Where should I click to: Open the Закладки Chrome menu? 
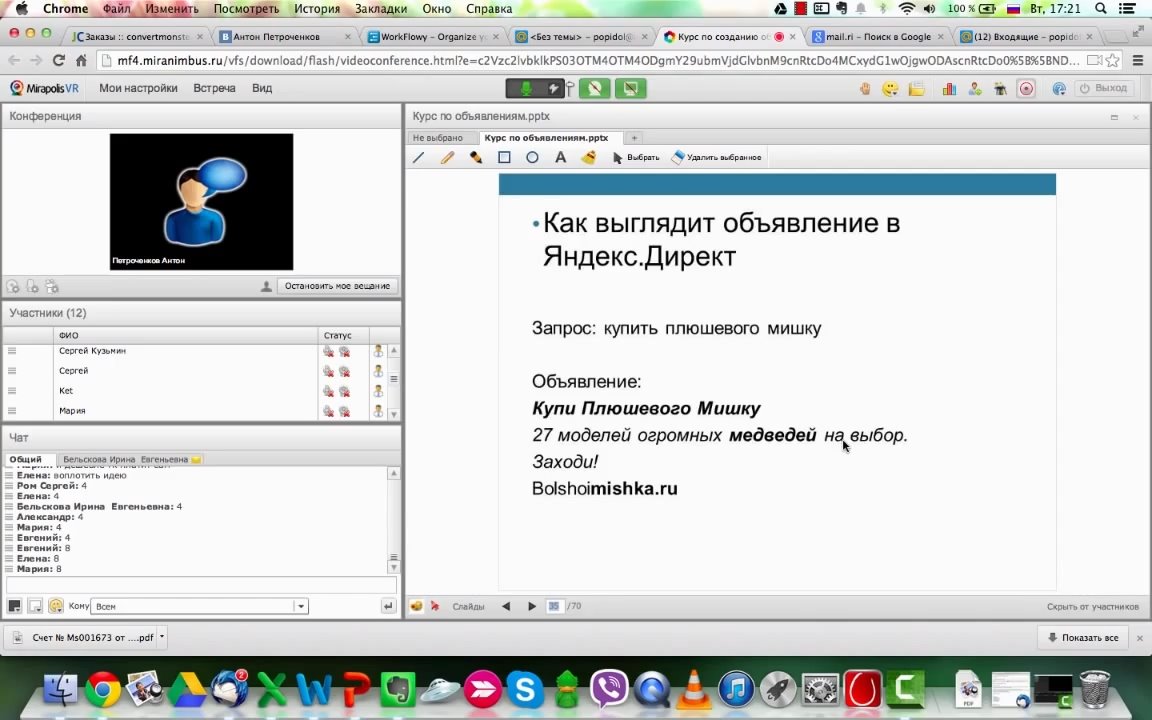381,9
